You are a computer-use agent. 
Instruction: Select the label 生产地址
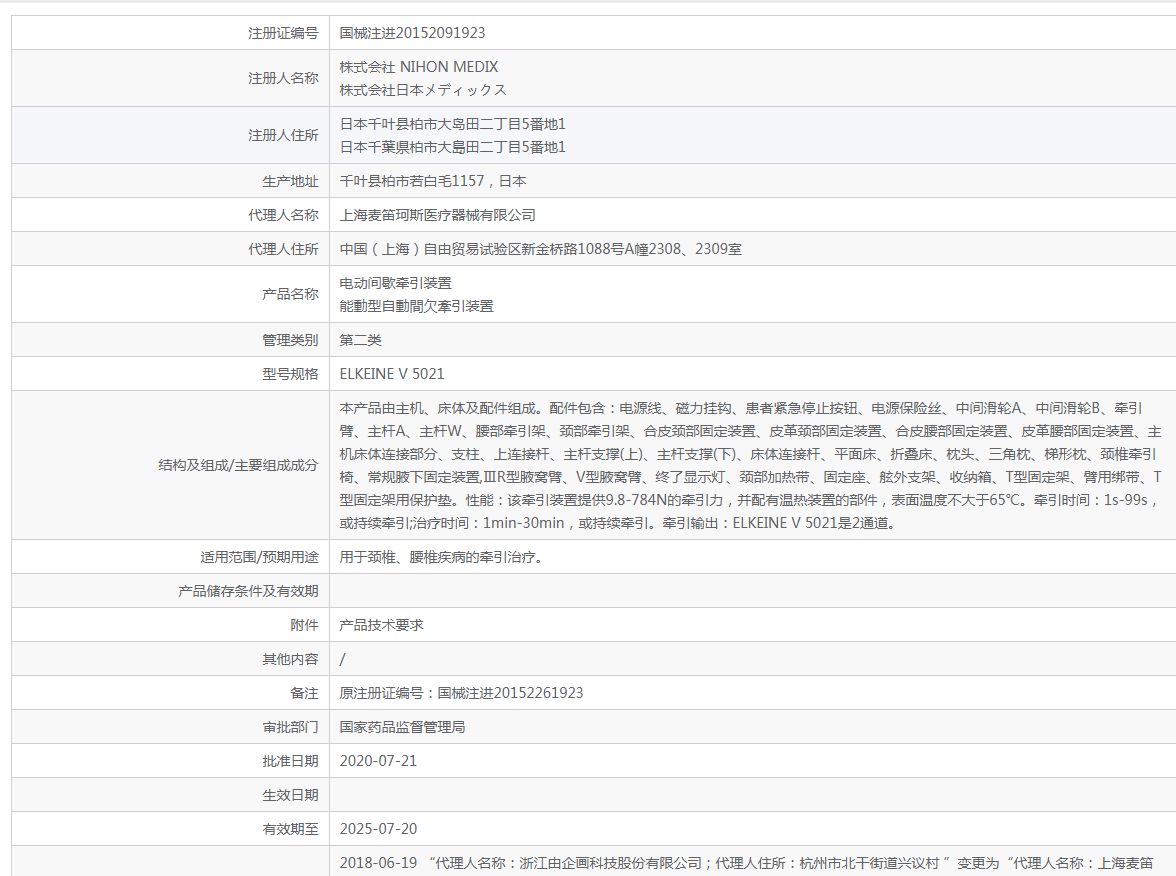[290, 182]
